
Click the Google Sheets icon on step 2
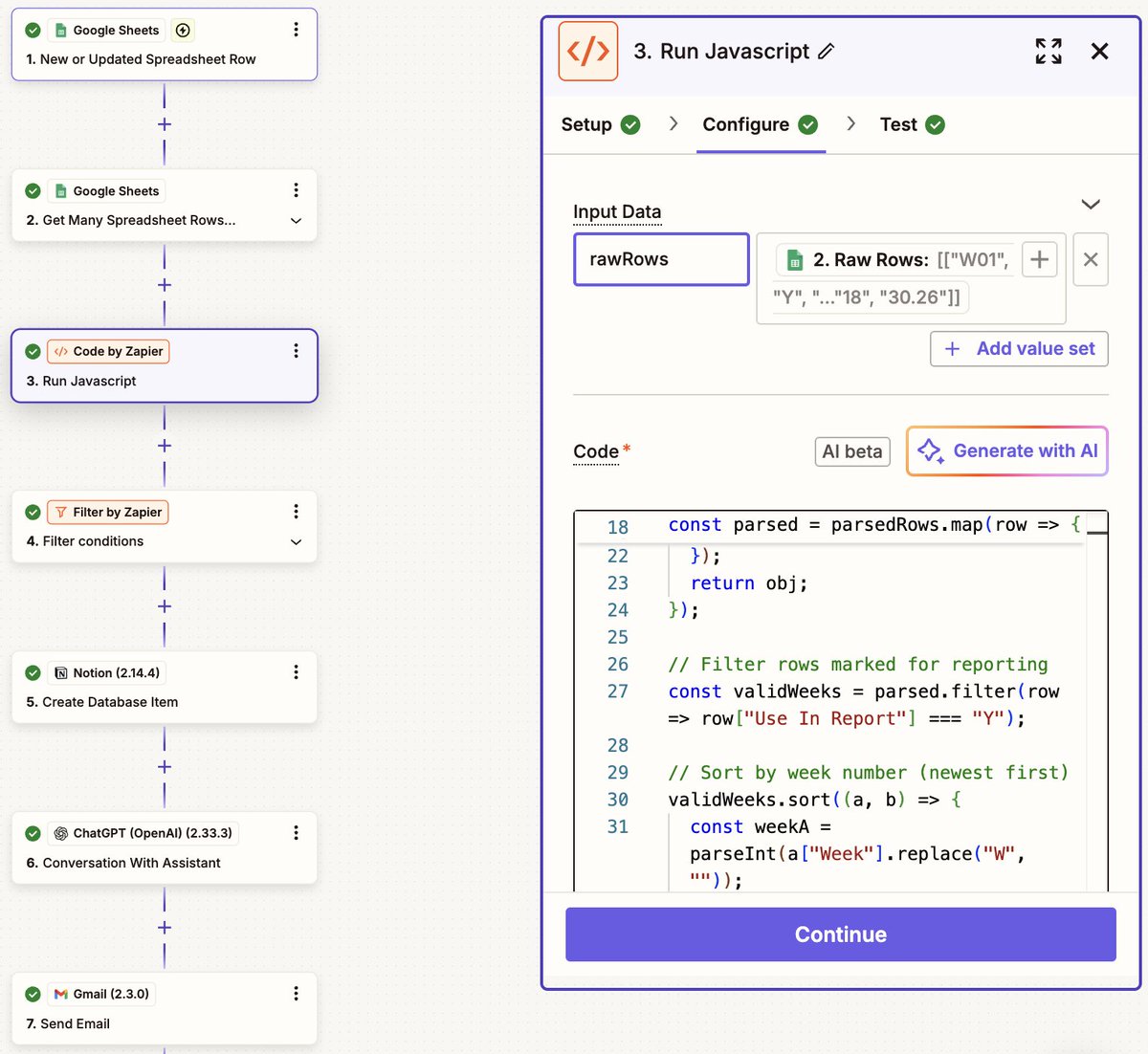[61, 191]
